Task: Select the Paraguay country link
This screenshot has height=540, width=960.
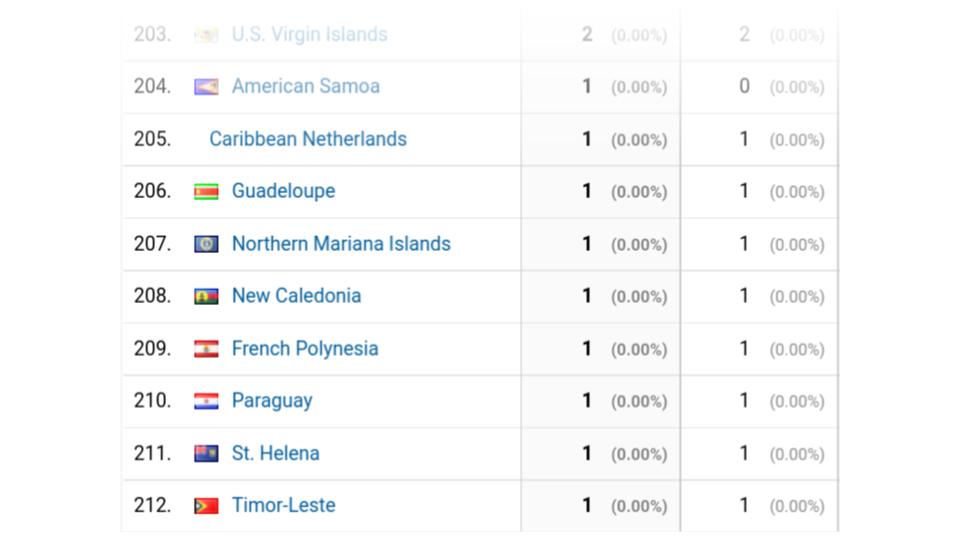Action: [272, 401]
